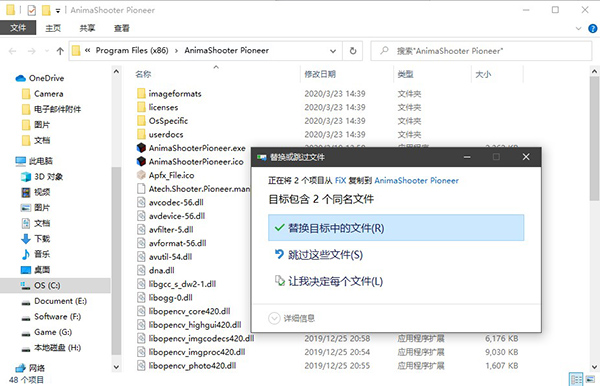The width and height of the screenshot is (600, 386).
Task: Click navigation pane scrollbar down arrow
Action: point(116,367)
